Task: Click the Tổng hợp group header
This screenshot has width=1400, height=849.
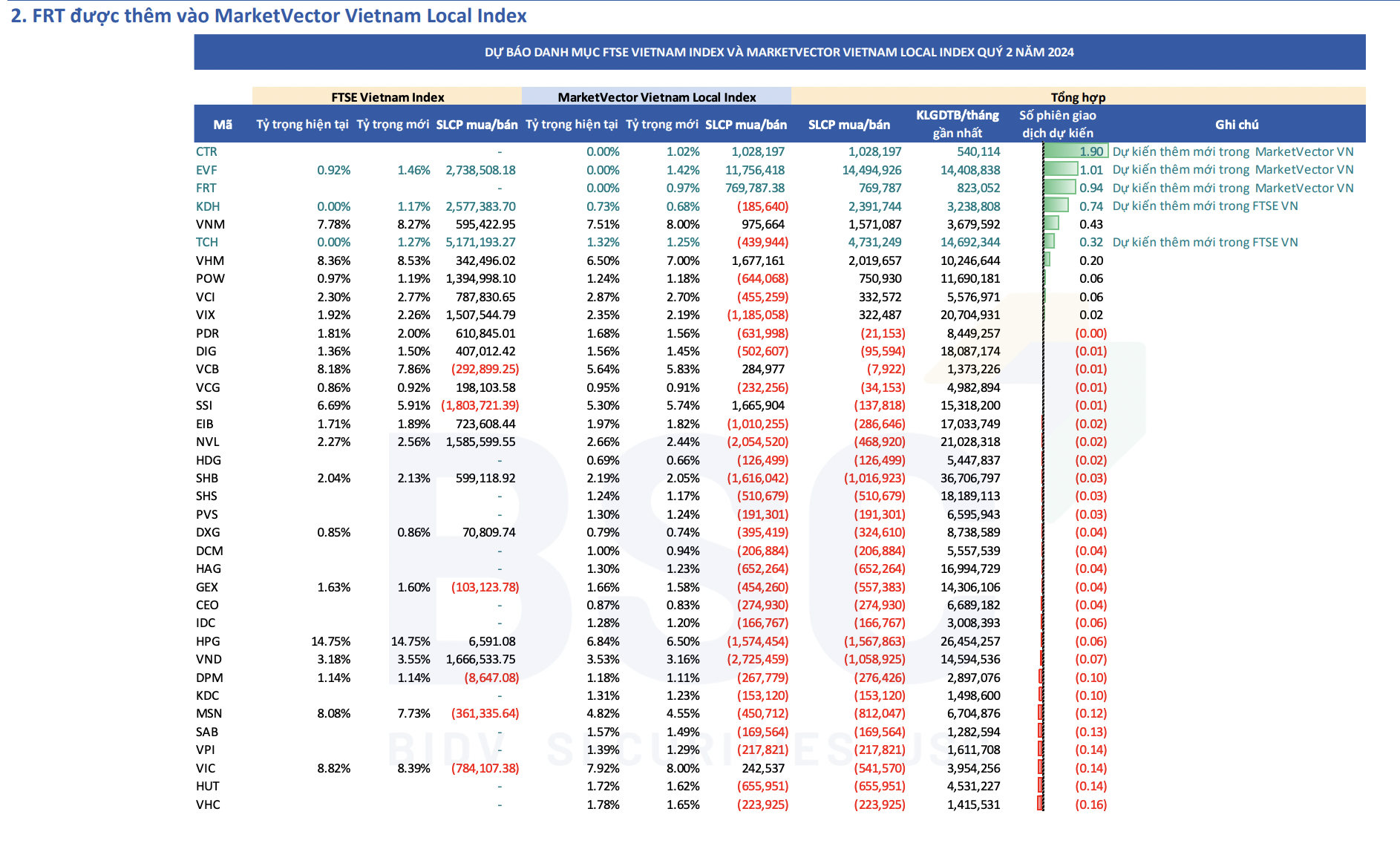Action: 1077,97
